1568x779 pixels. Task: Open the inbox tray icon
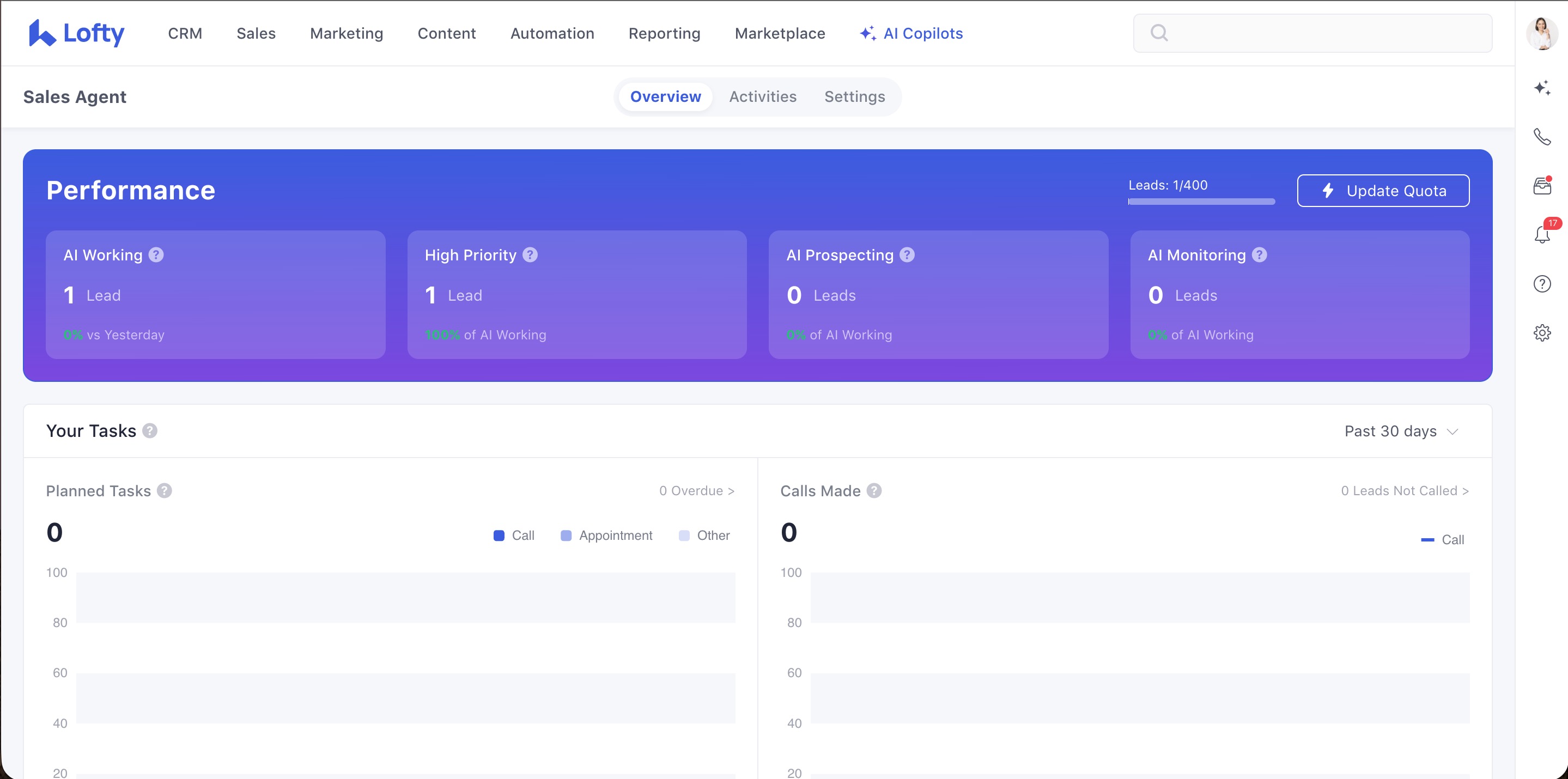tap(1541, 186)
